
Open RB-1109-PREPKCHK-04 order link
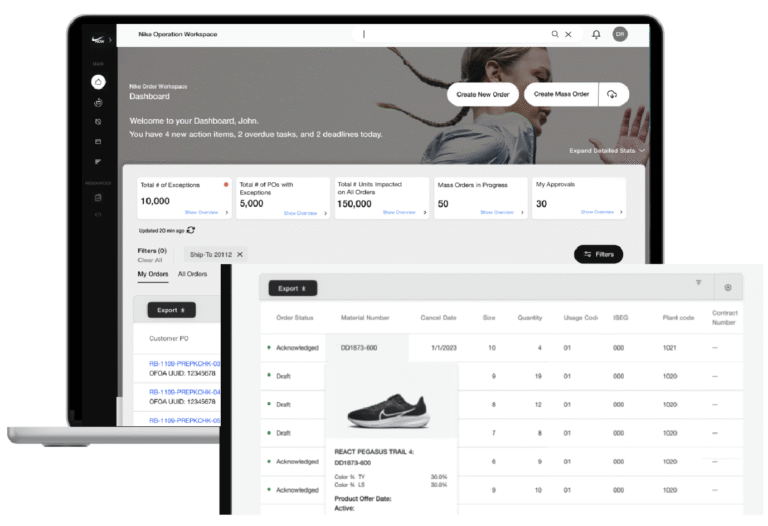(x=185, y=392)
